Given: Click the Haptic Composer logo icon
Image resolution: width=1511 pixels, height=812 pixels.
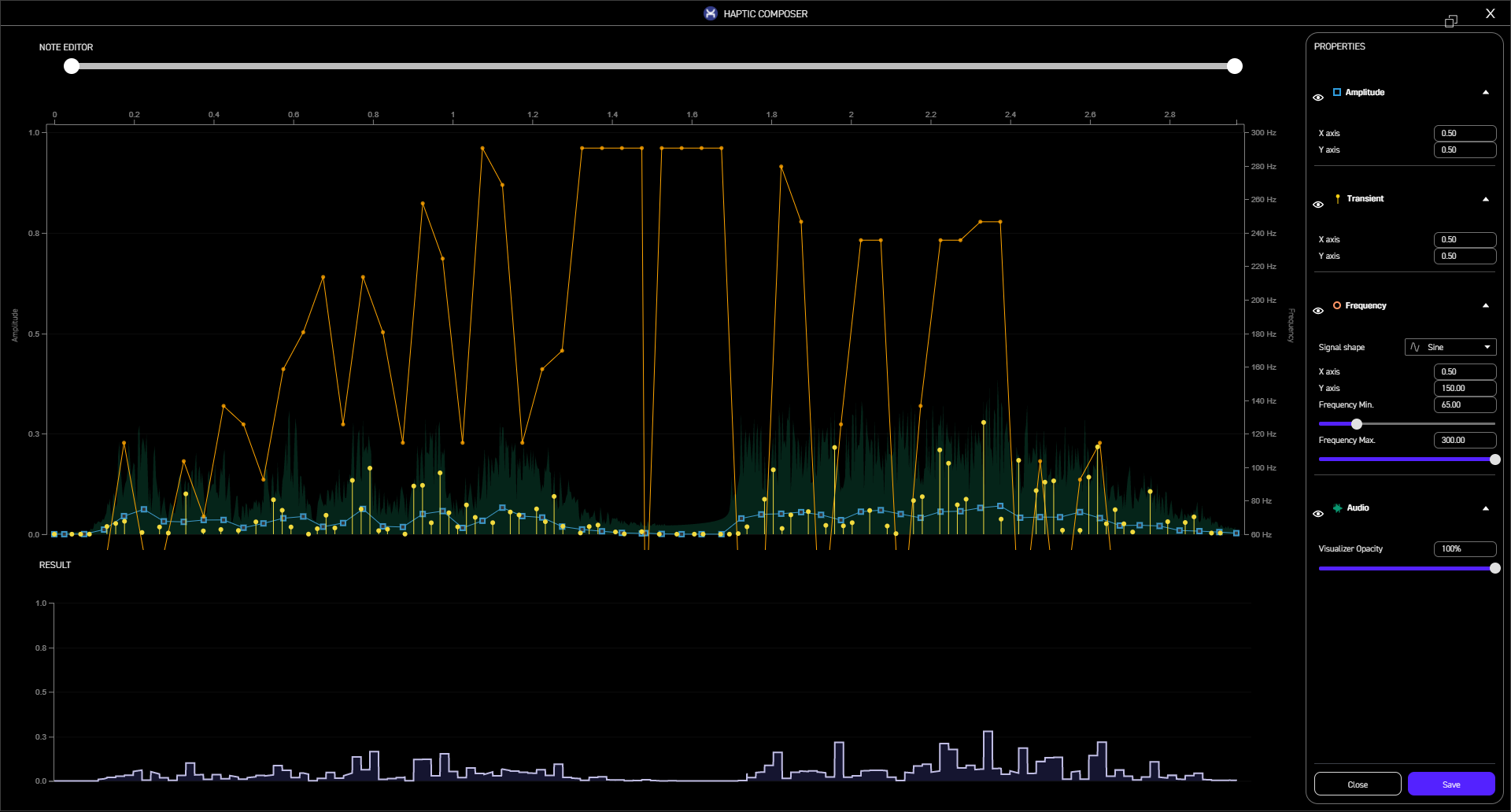Looking at the screenshot, I should pos(711,13).
